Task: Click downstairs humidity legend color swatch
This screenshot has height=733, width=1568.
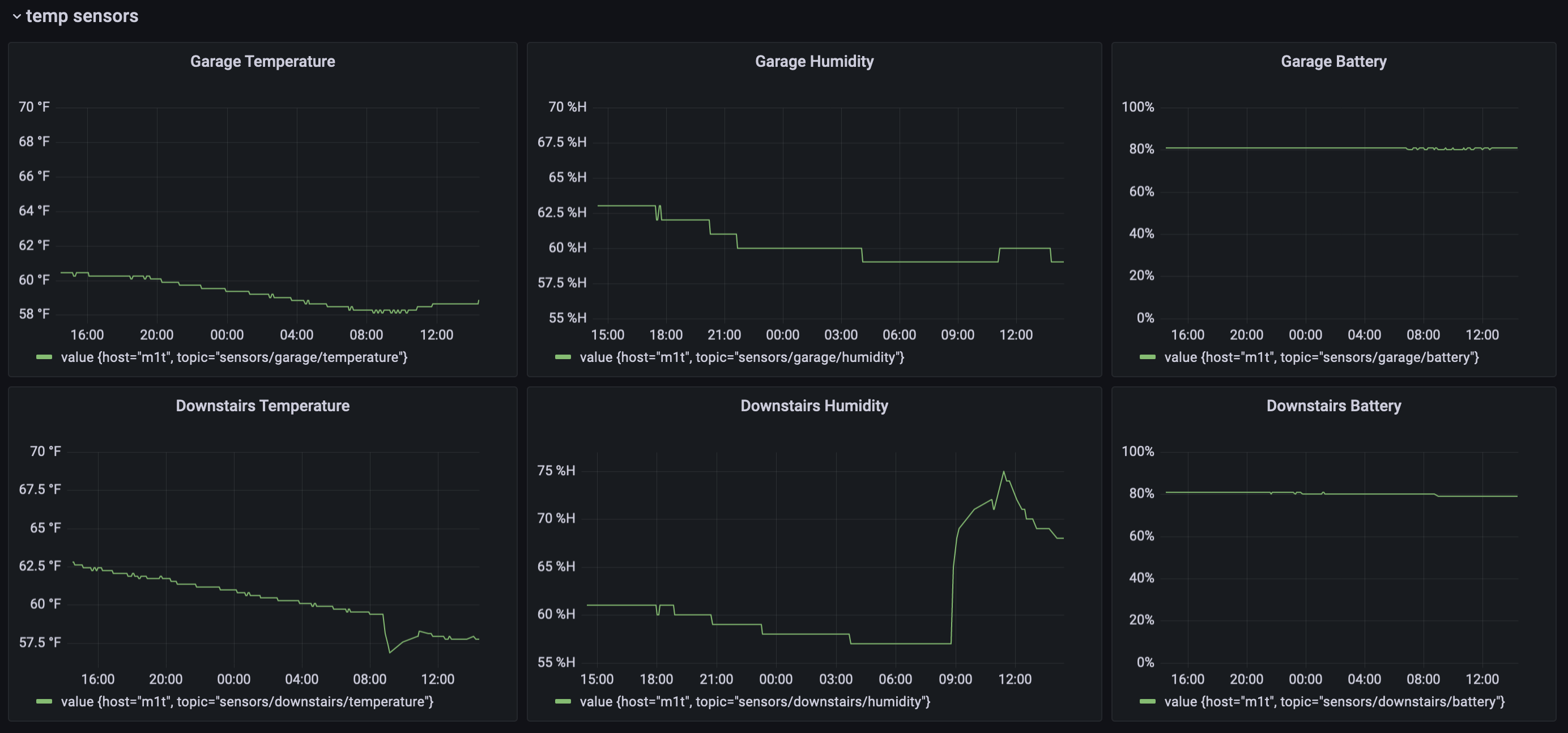Action: coord(563,702)
